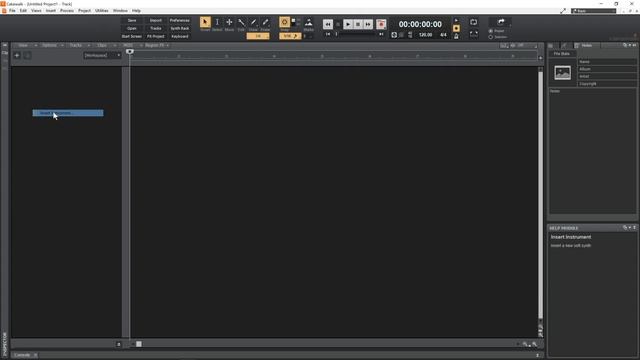
Task: Select the Draw tool
Action: pyautogui.click(x=253, y=23)
